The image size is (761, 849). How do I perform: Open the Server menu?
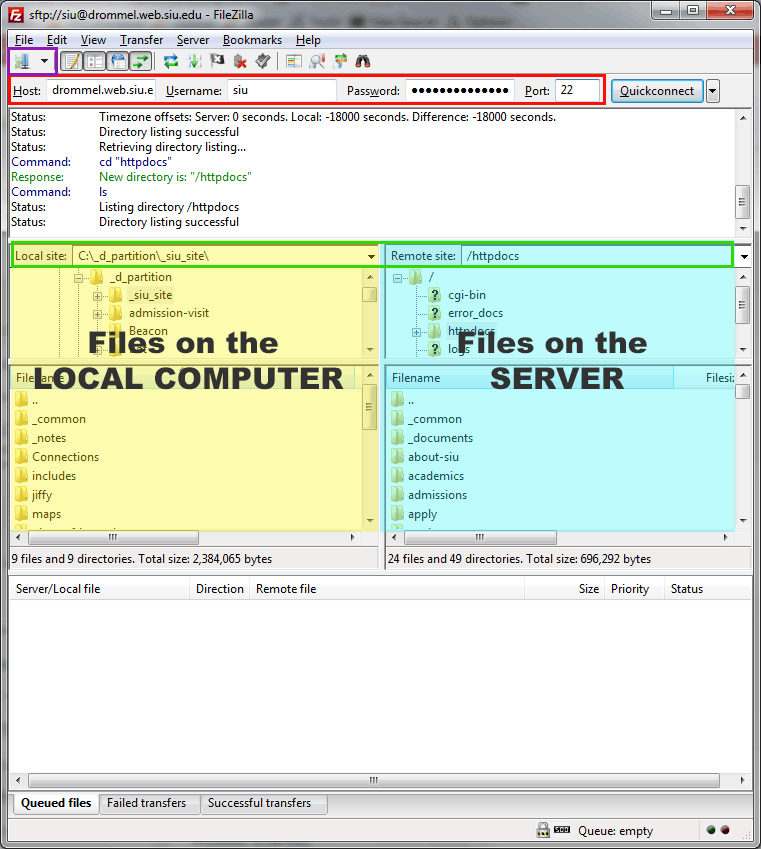click(193, 40)
